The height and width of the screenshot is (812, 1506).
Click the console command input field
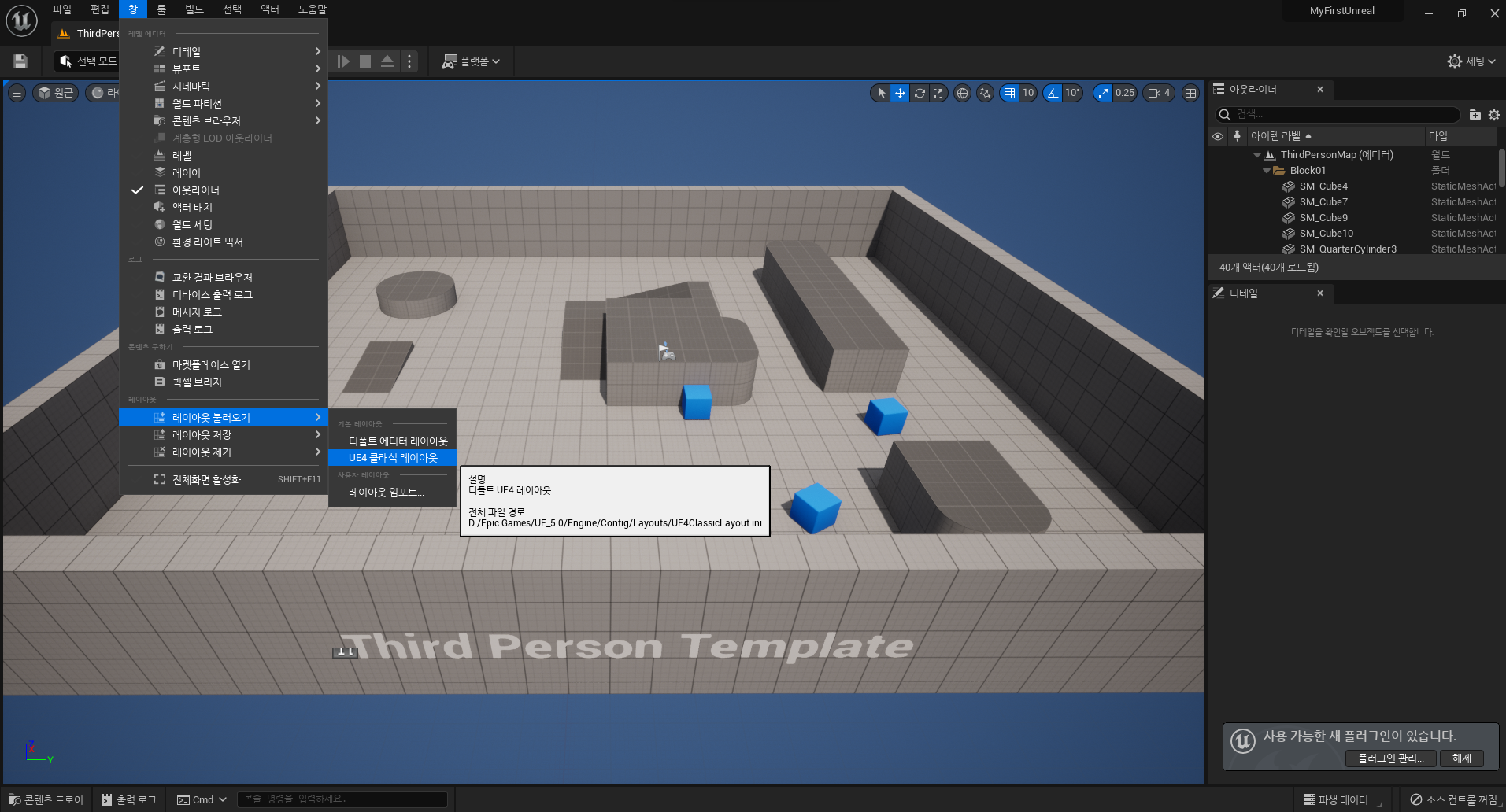tap(342, 799)
